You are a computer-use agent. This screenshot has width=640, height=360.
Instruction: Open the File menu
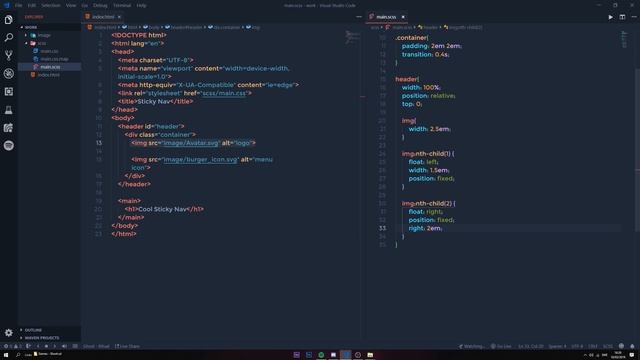(x=18, y=5)
